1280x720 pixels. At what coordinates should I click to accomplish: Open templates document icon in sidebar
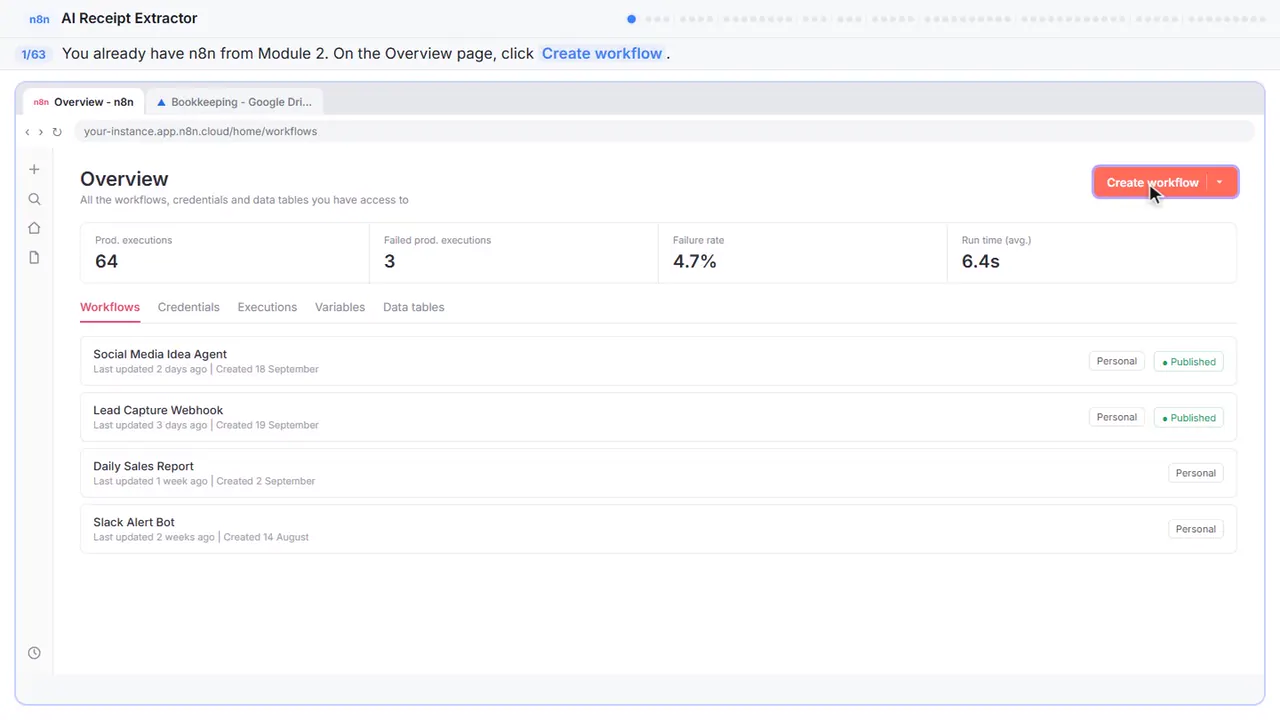tap(34, 257)
